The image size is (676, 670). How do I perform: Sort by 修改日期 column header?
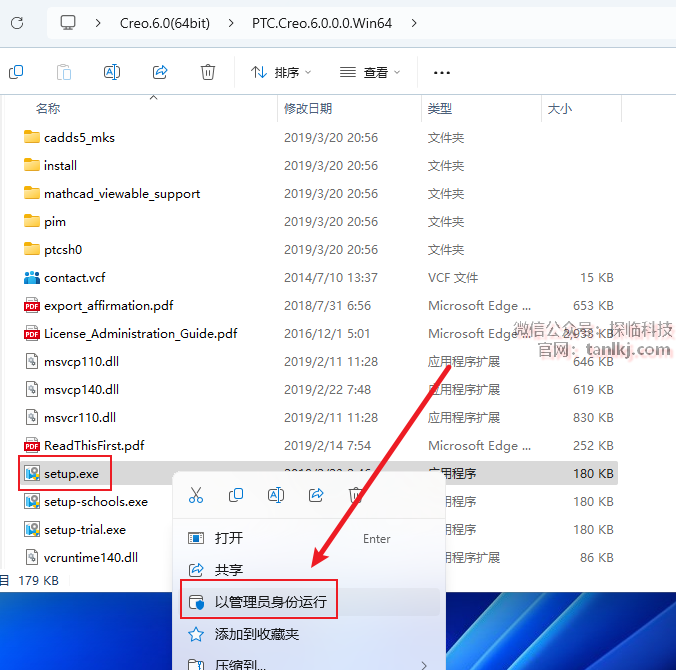point(308,108)
